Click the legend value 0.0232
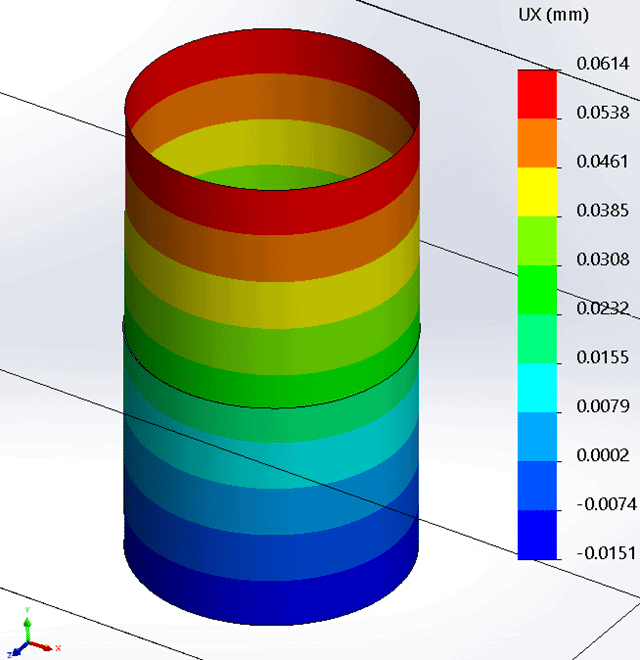Viewport: 640px width, 660px height. 603,308
